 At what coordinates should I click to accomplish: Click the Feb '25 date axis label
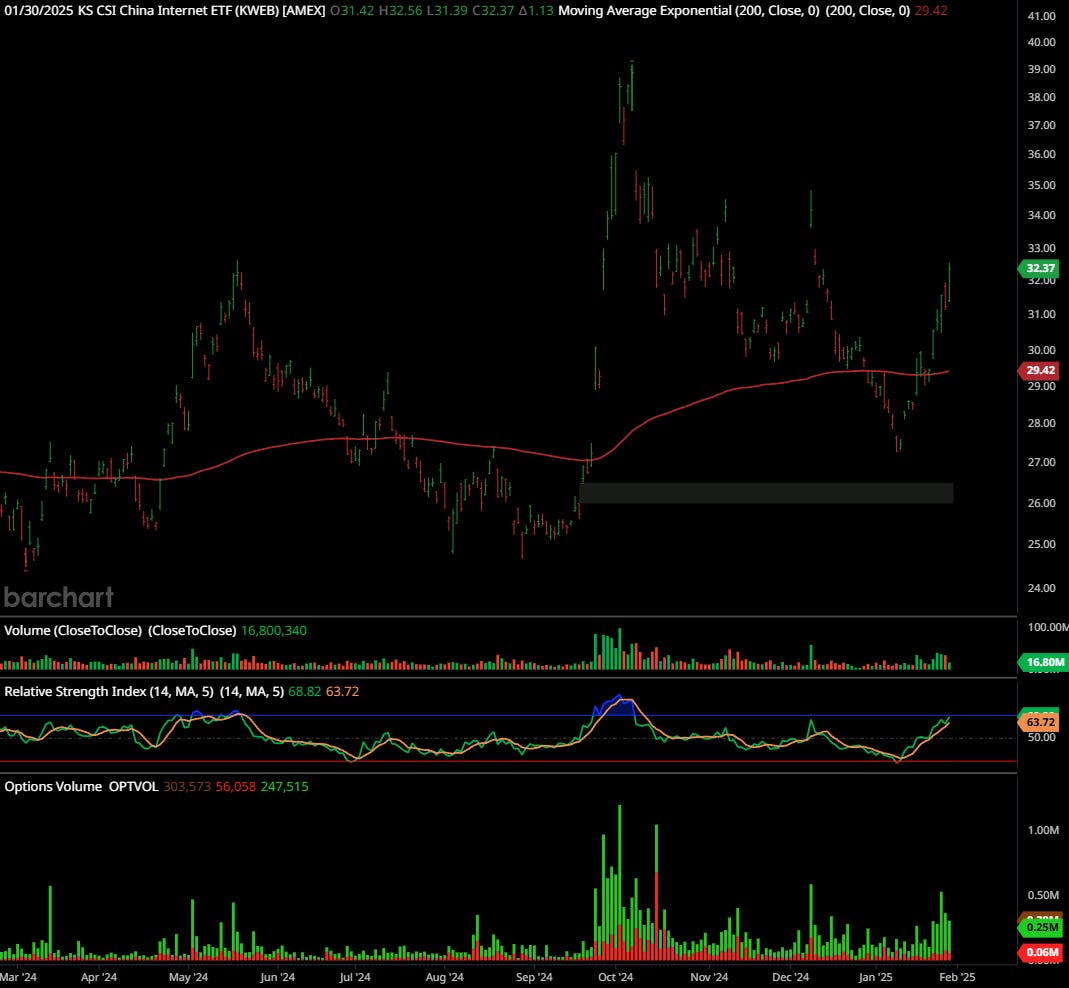pos(957,976)
